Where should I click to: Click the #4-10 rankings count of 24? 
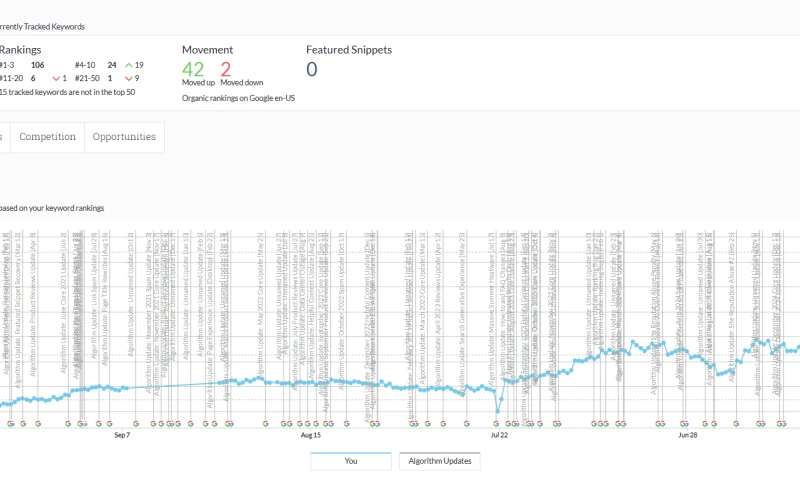coord(112,64)
